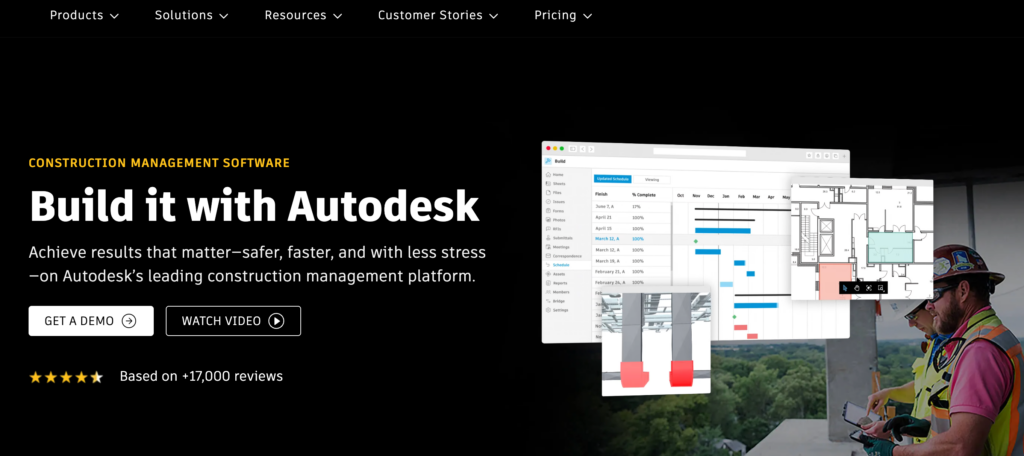This screenshot has height=456, width=1024.
Task: Click the Build it with Autodesk heading
Action: tap(254, 206)
